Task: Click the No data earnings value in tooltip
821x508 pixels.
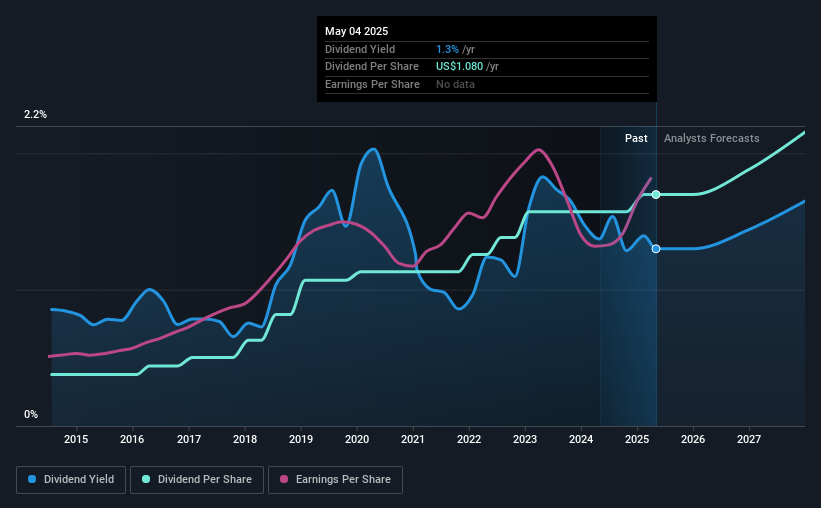Action: tap(455, 84)
